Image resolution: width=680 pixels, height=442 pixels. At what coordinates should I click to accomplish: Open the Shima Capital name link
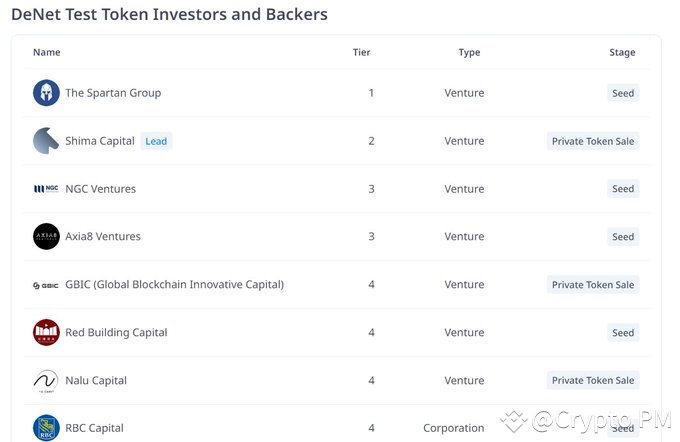coord(100,141)
